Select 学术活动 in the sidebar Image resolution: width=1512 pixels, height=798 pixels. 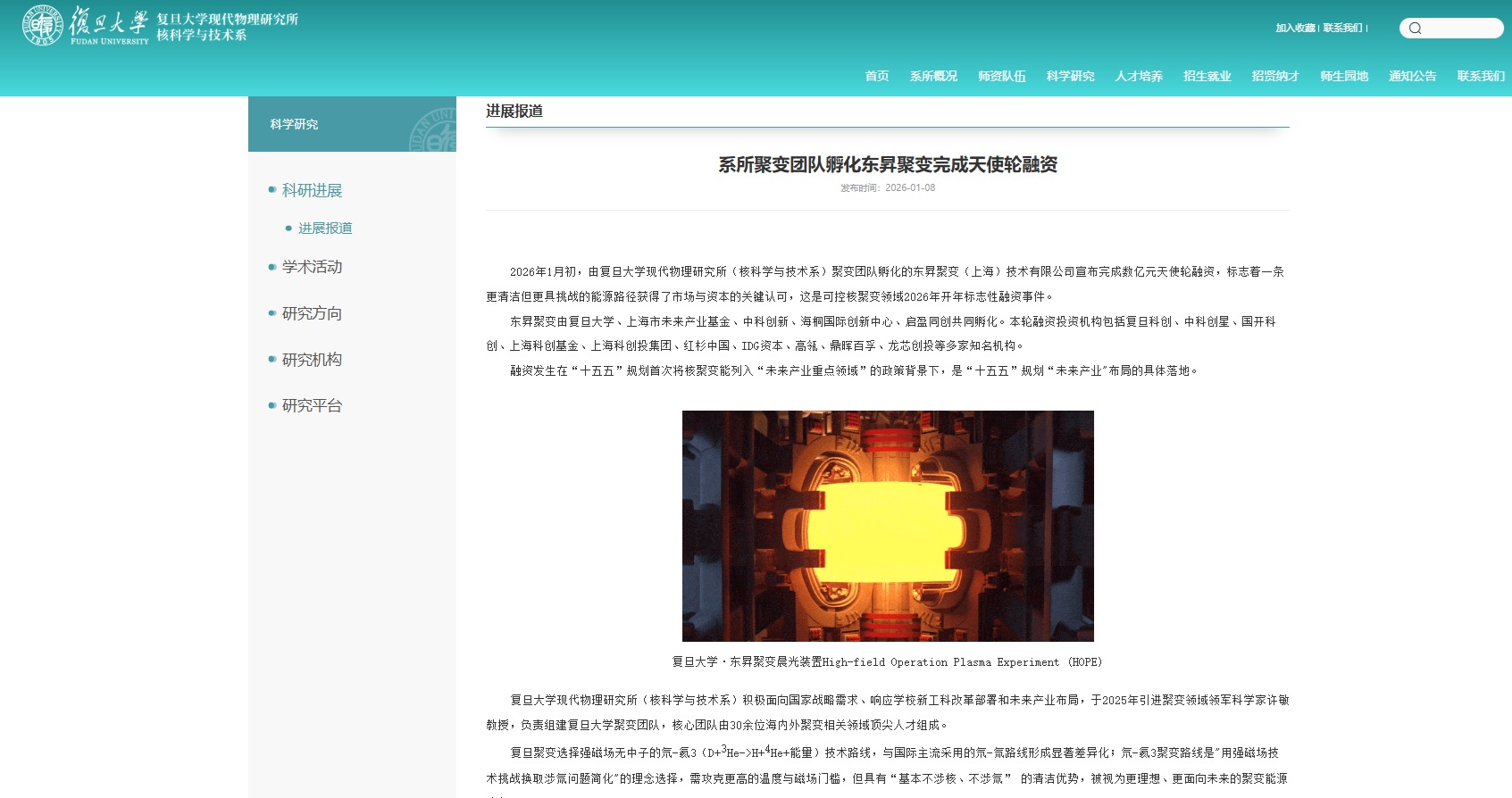click(312, 267)
